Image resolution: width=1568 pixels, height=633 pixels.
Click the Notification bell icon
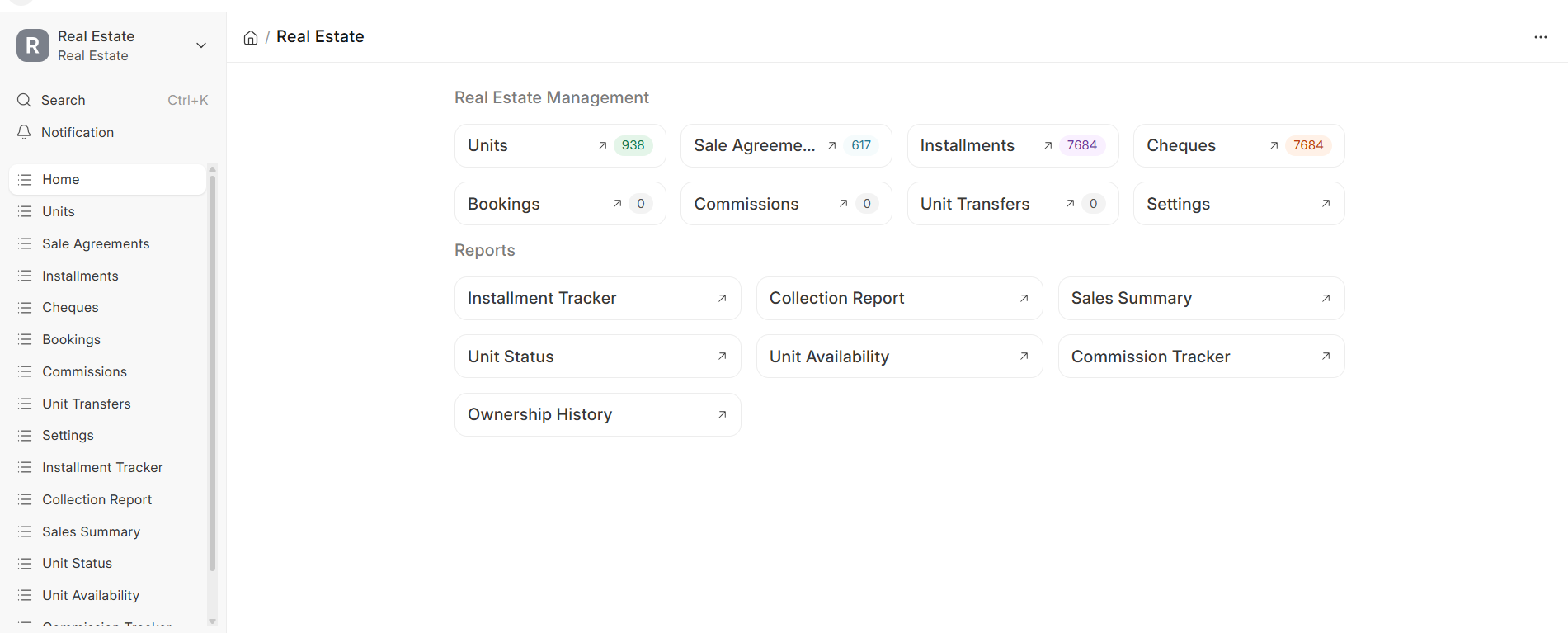coord(24,132)
